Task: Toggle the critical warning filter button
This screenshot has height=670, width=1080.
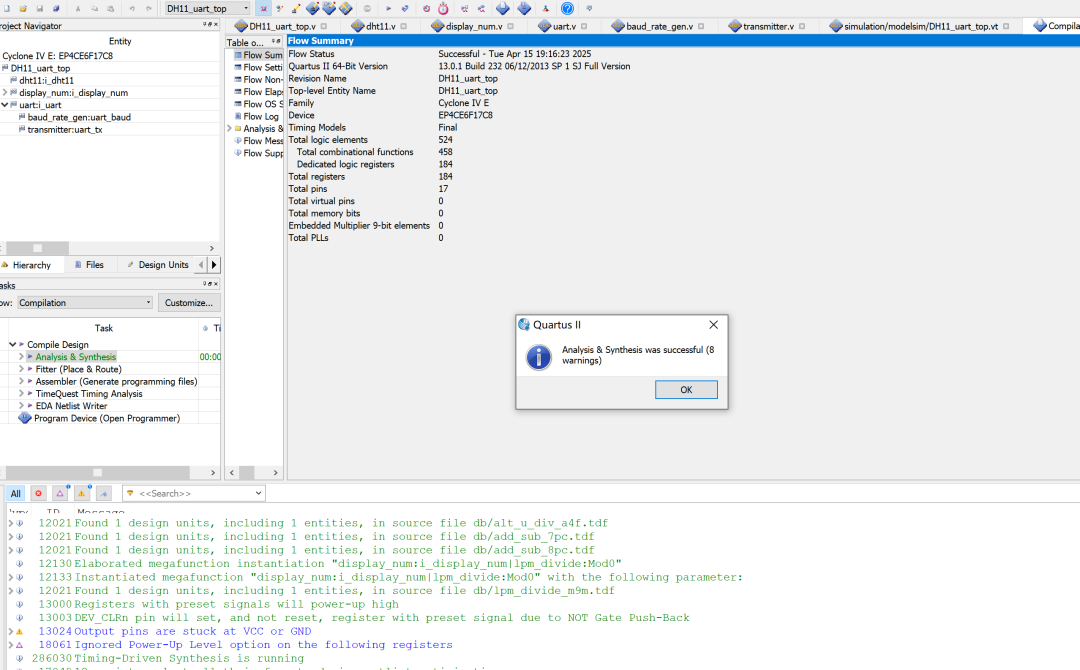Action: pos(60,493)
